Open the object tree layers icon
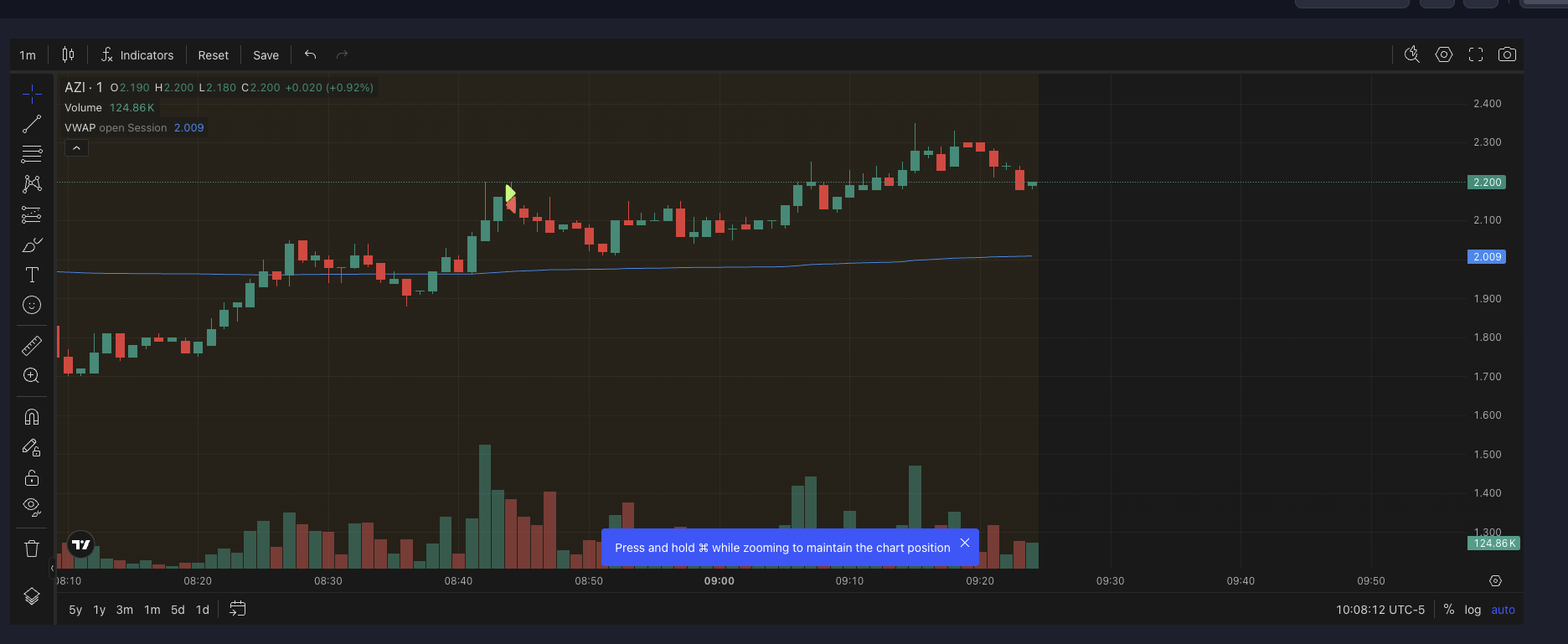This screenshot has height=644, width=1568. click(x=32, y=596)
